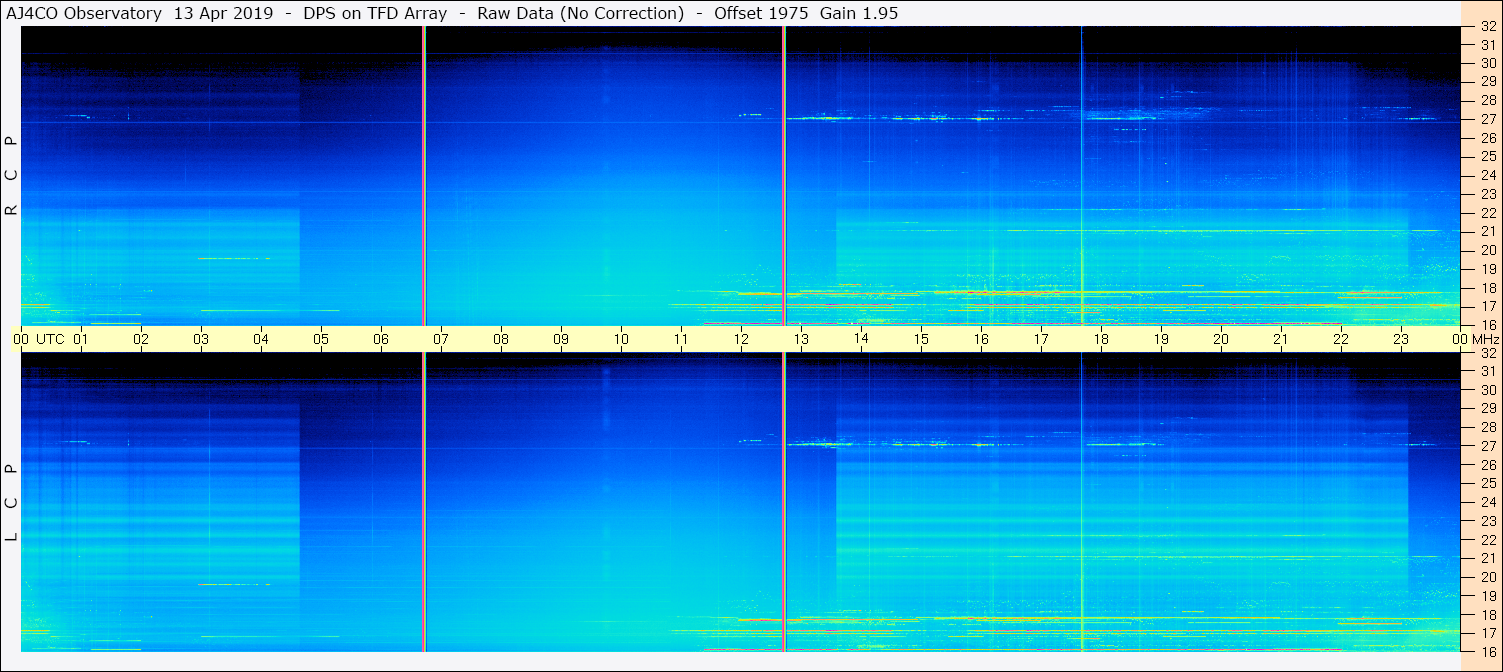Click the hour tick label reading '16' on the time axis
Viewport: 1503px width, 672px height.
981,339
